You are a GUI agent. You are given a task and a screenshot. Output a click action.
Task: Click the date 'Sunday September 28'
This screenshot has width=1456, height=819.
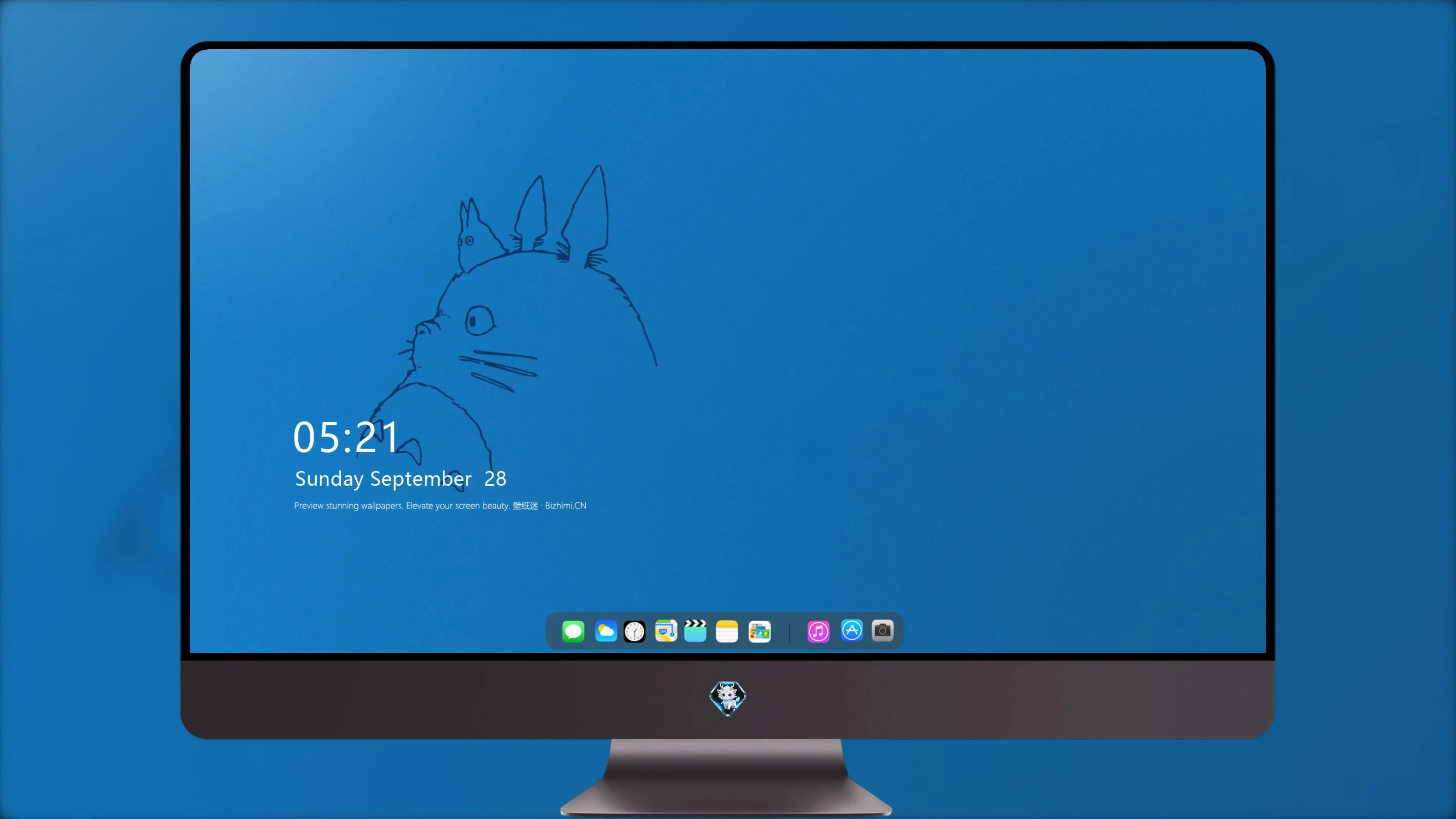pos(401,479)
